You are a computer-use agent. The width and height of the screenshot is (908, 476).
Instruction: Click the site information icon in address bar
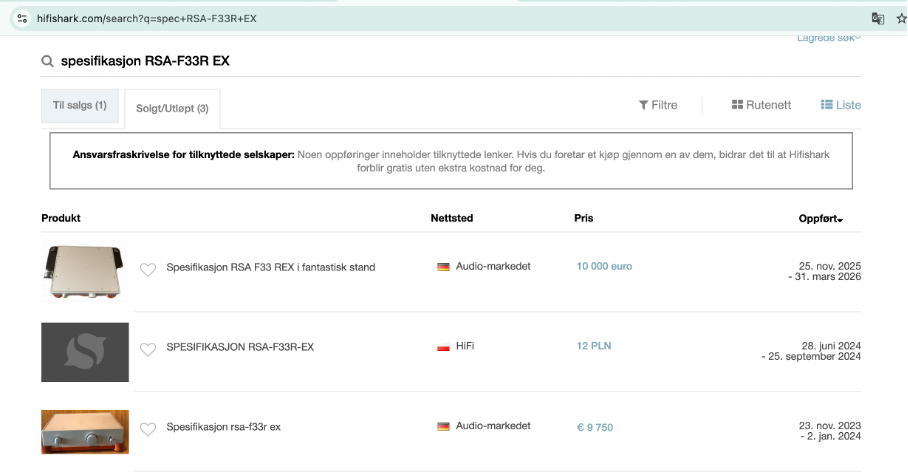pos(22,18)
